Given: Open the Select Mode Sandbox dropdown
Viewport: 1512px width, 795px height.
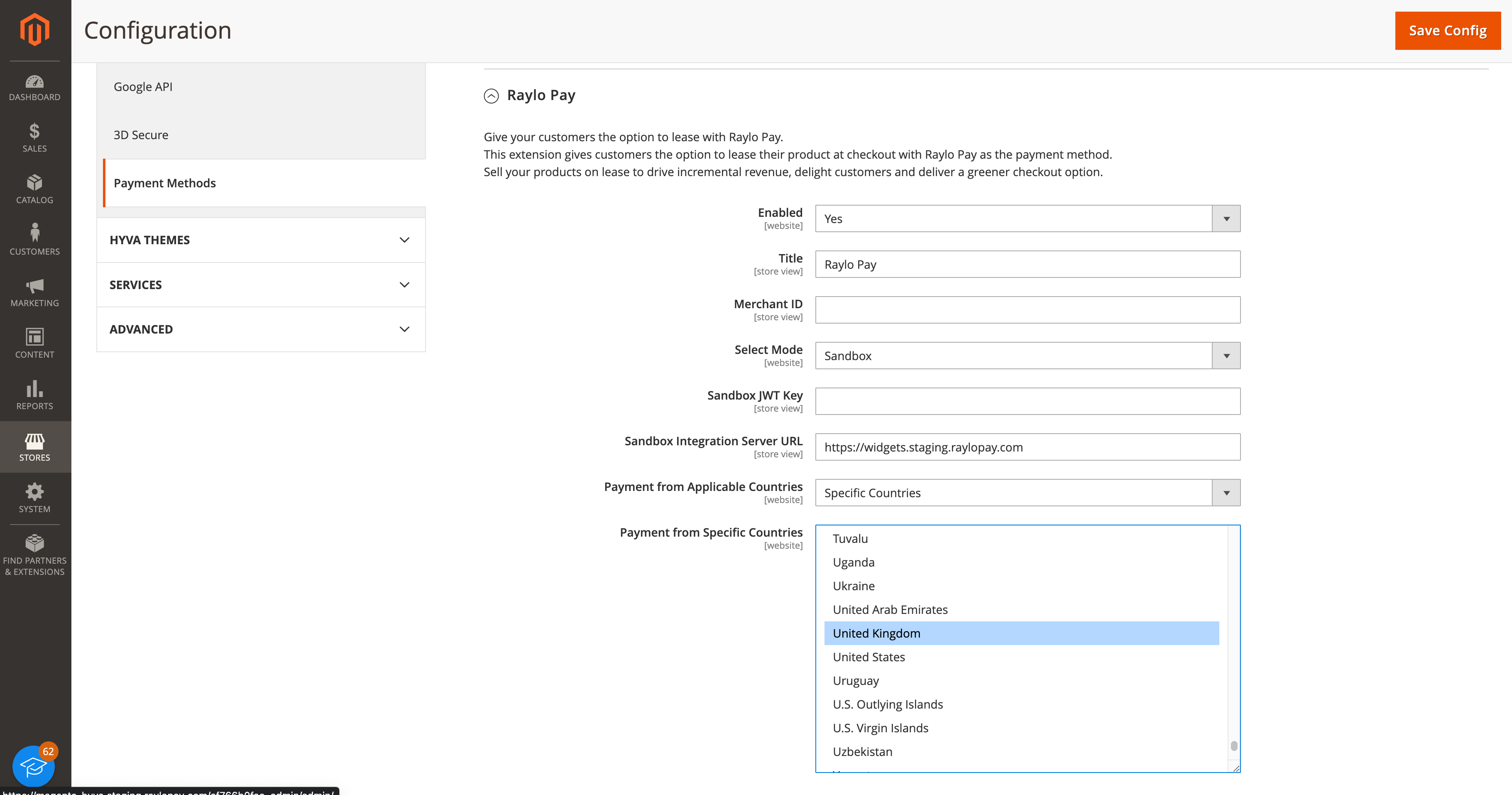Looking at the screenshot, I should [x=1027, y=356].
